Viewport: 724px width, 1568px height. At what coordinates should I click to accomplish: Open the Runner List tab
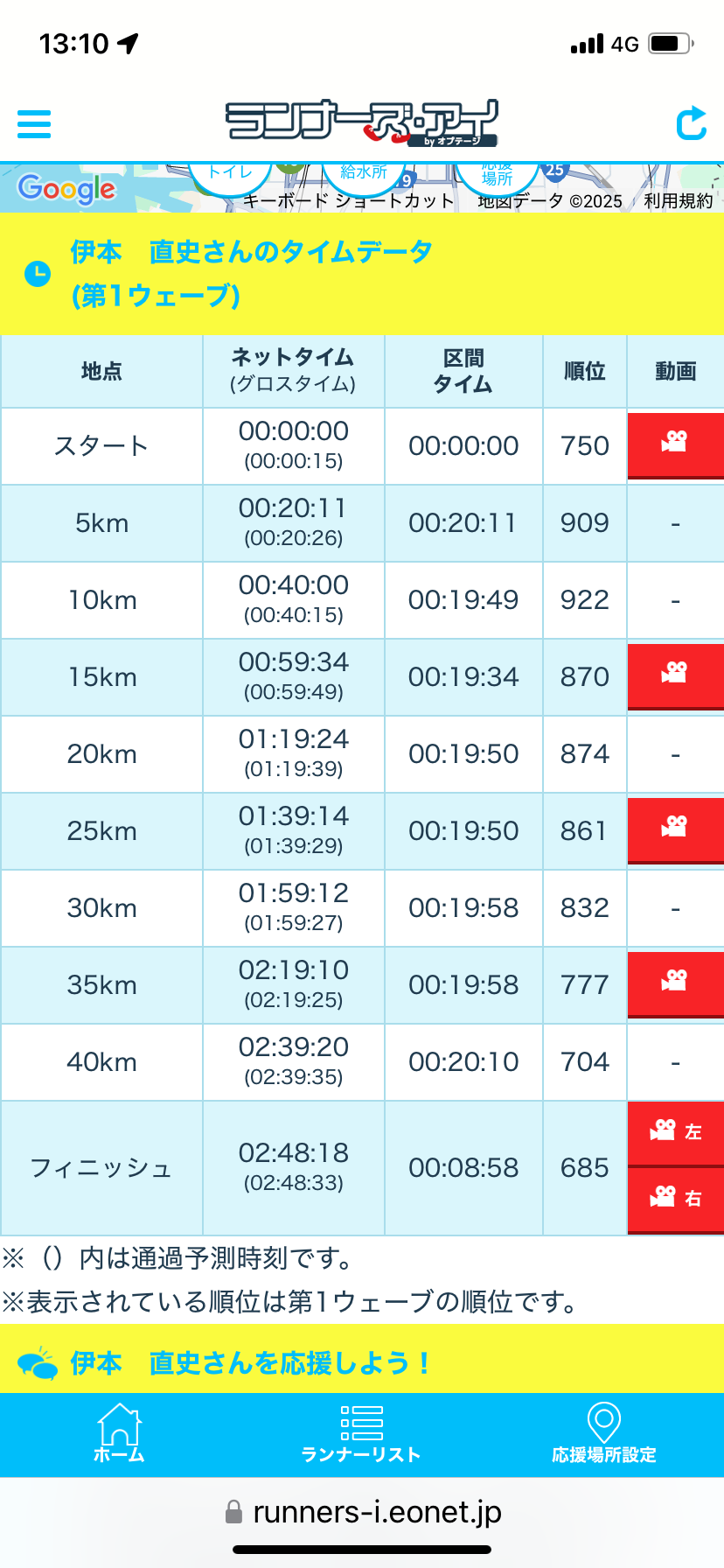(x=361, y=1434)
